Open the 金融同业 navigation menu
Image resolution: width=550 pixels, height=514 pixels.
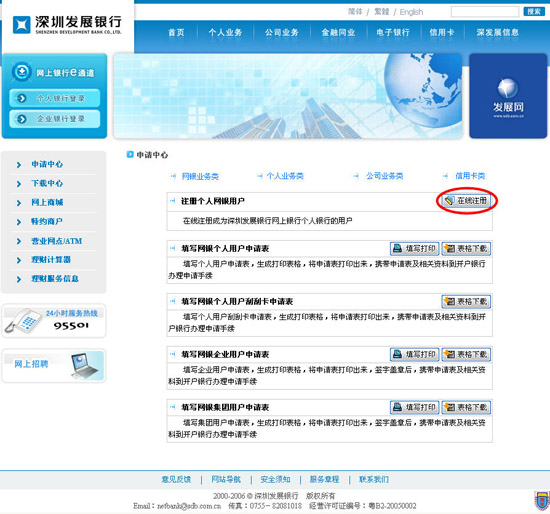point(338,33)
